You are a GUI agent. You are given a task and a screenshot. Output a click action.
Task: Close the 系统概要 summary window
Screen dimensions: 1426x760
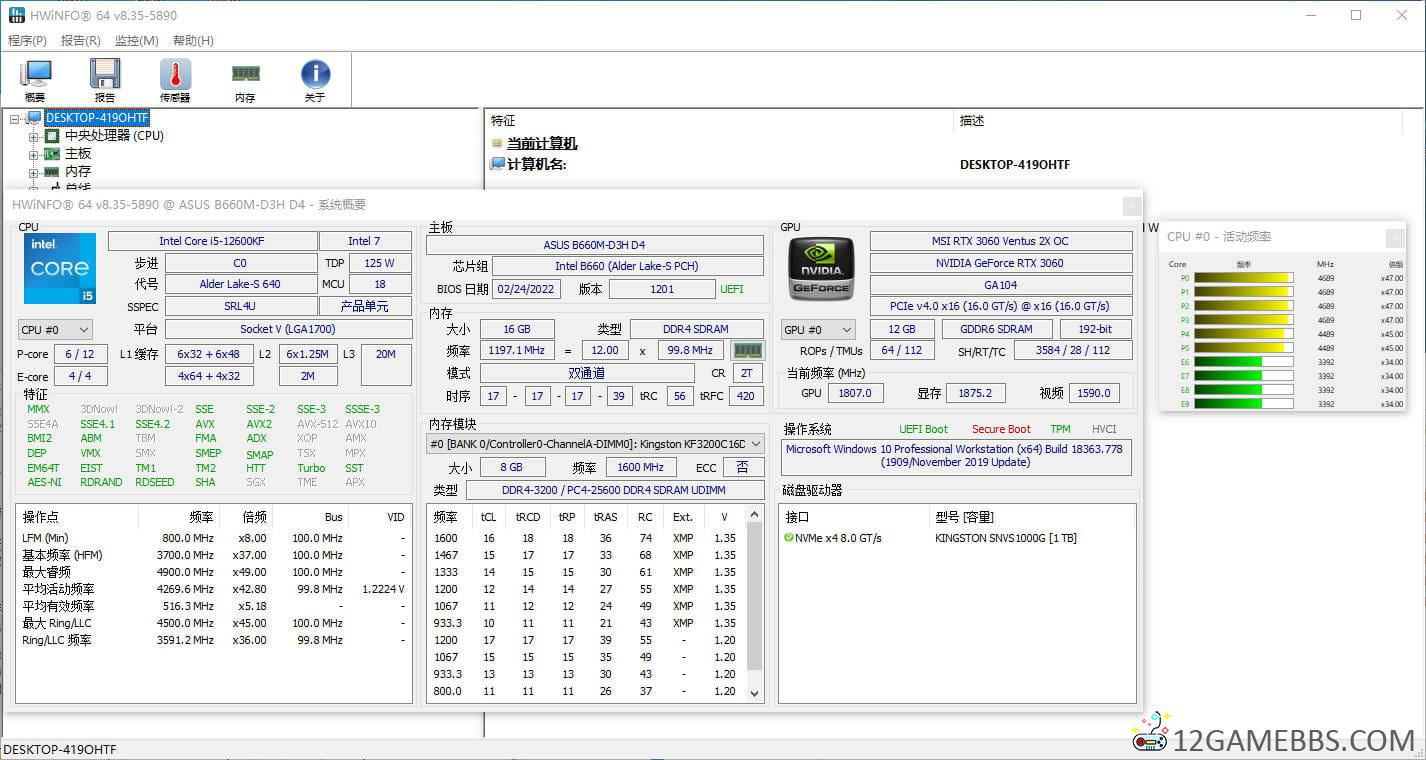tap(1132, 206)
